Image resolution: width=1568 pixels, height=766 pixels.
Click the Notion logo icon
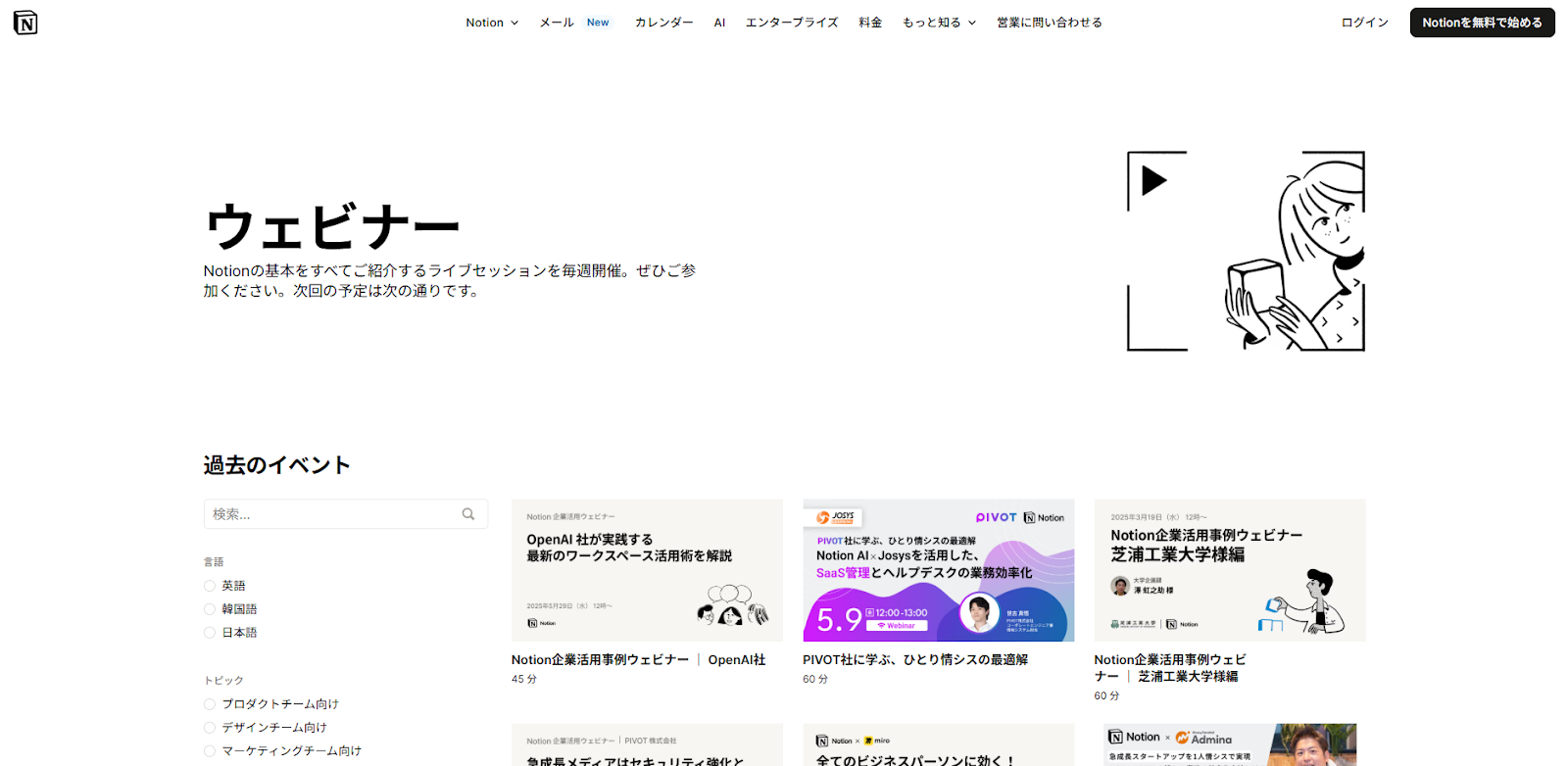(x=25, y=23)
